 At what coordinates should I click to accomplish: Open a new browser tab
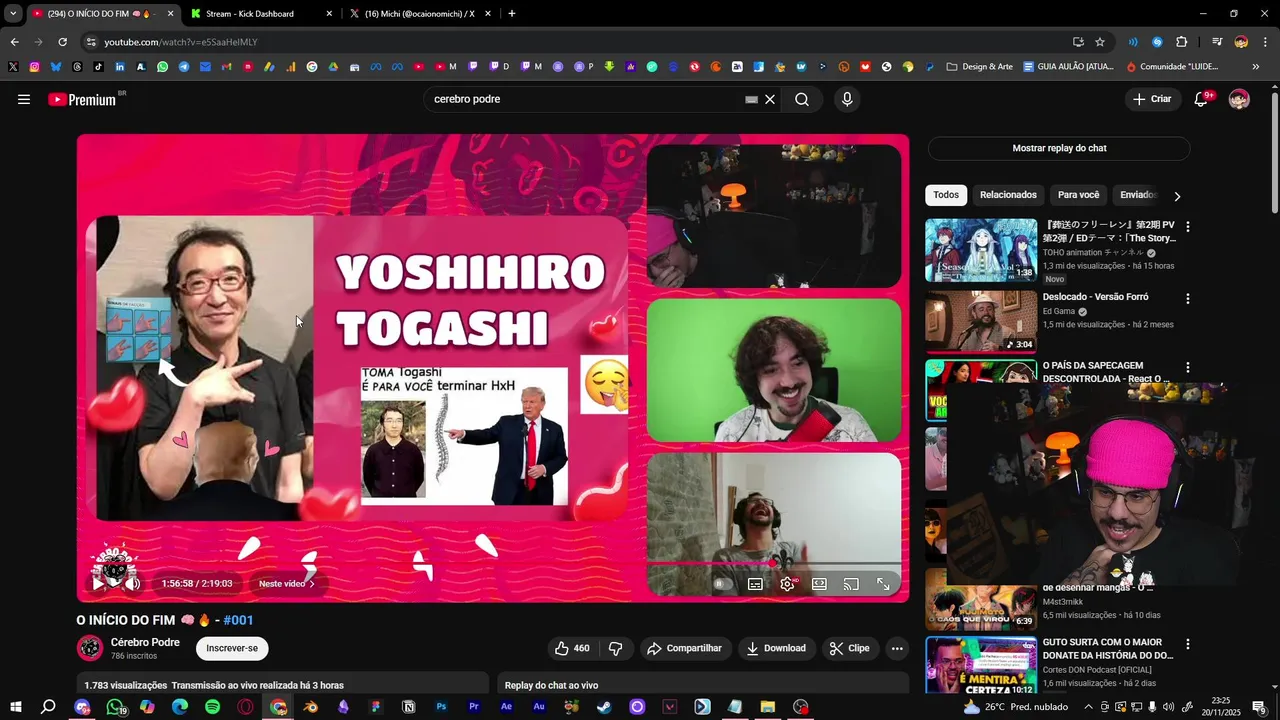(x=512, y=13)
